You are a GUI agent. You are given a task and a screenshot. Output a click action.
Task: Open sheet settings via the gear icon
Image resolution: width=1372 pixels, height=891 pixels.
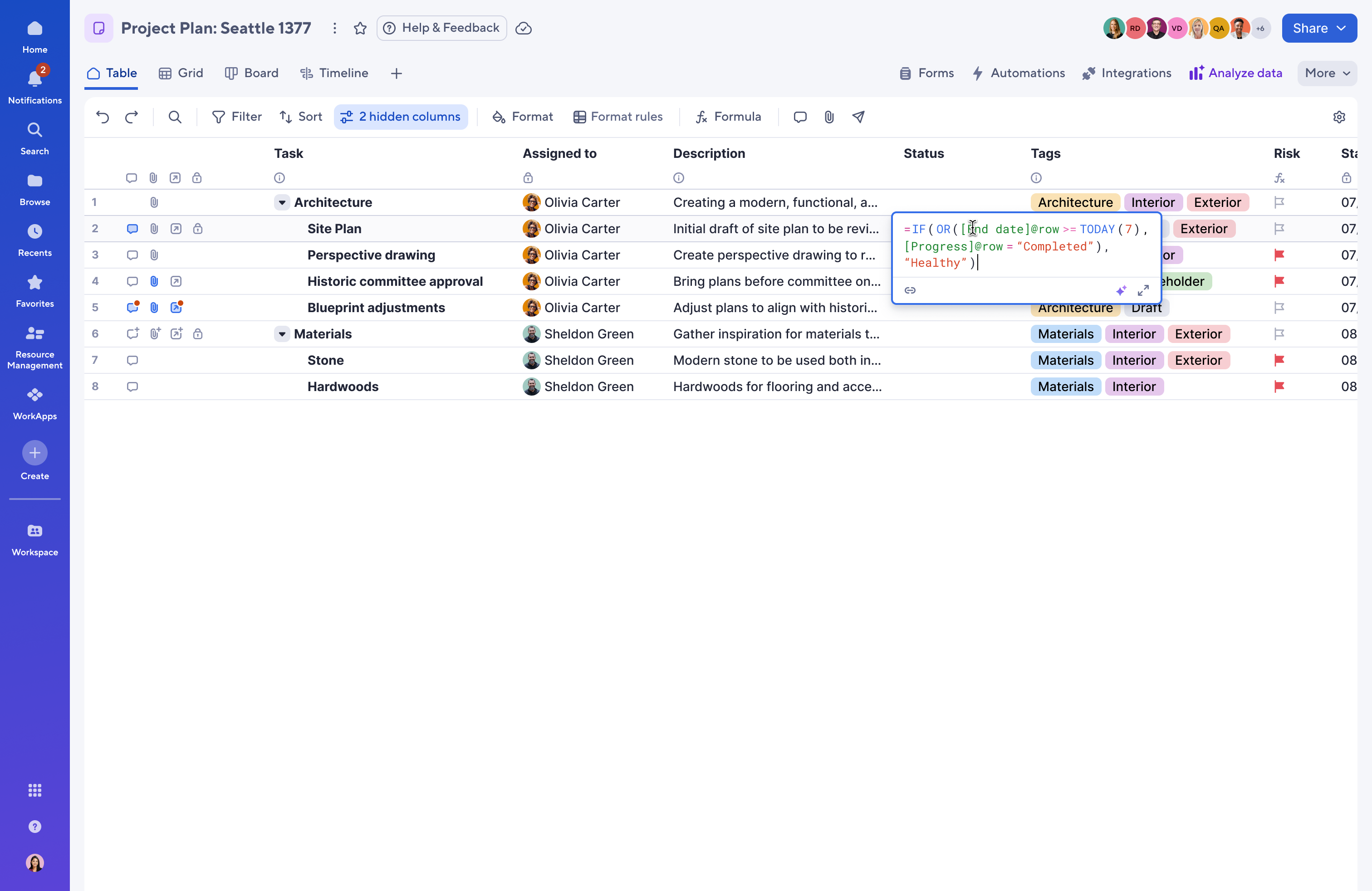[1339, 117]
